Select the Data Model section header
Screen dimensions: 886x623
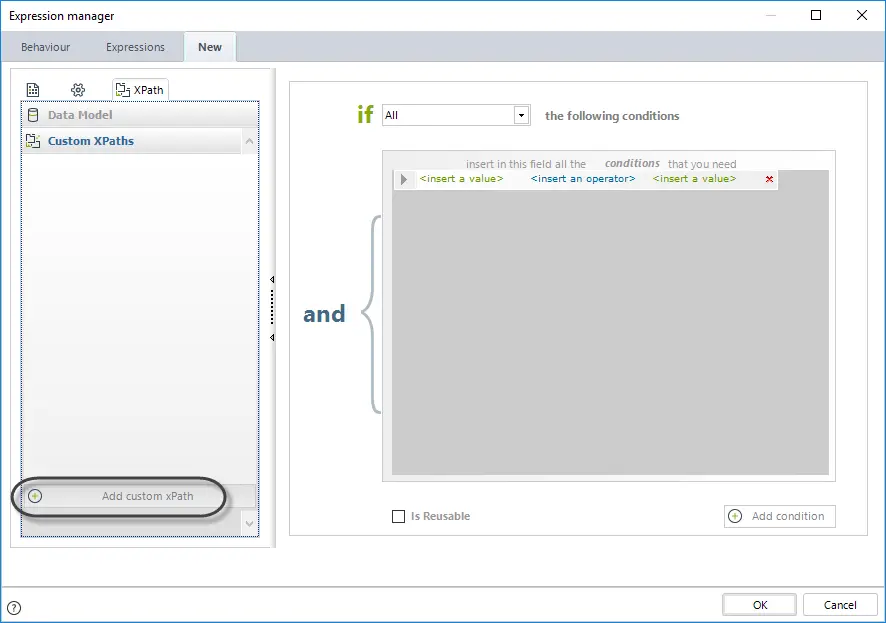coord(140,115)
